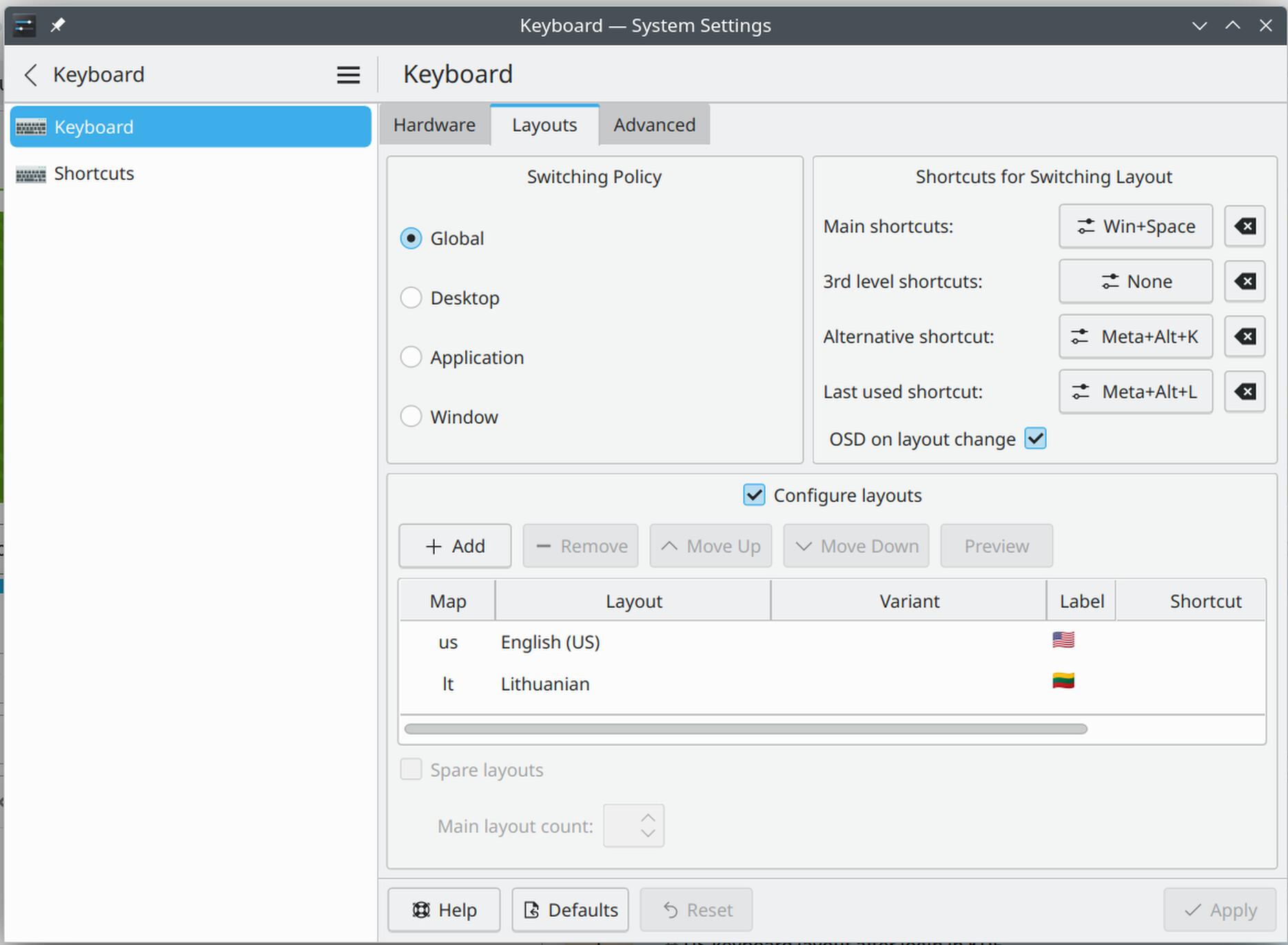Clear the 3rd level shortcuts binding
Image resolution: width=1288 pixels, height=945 pixels.
tap(1244, 281)
